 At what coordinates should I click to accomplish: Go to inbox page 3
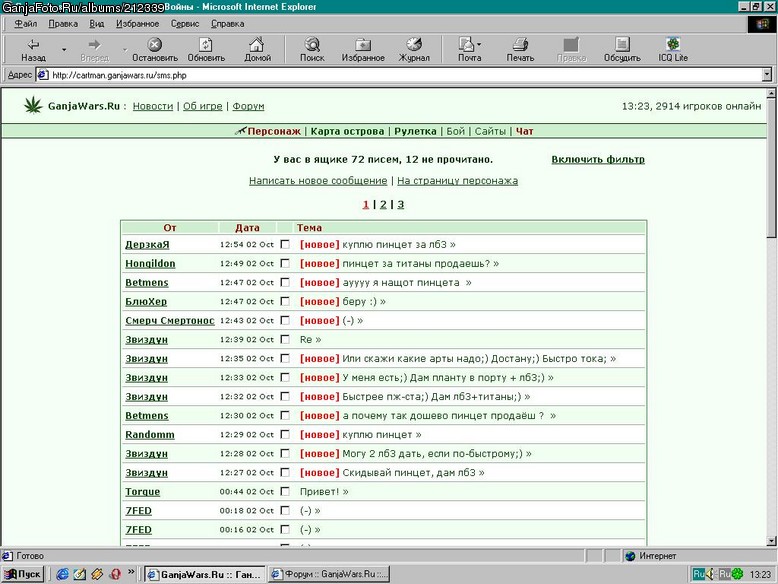click(x=400, y=204)
